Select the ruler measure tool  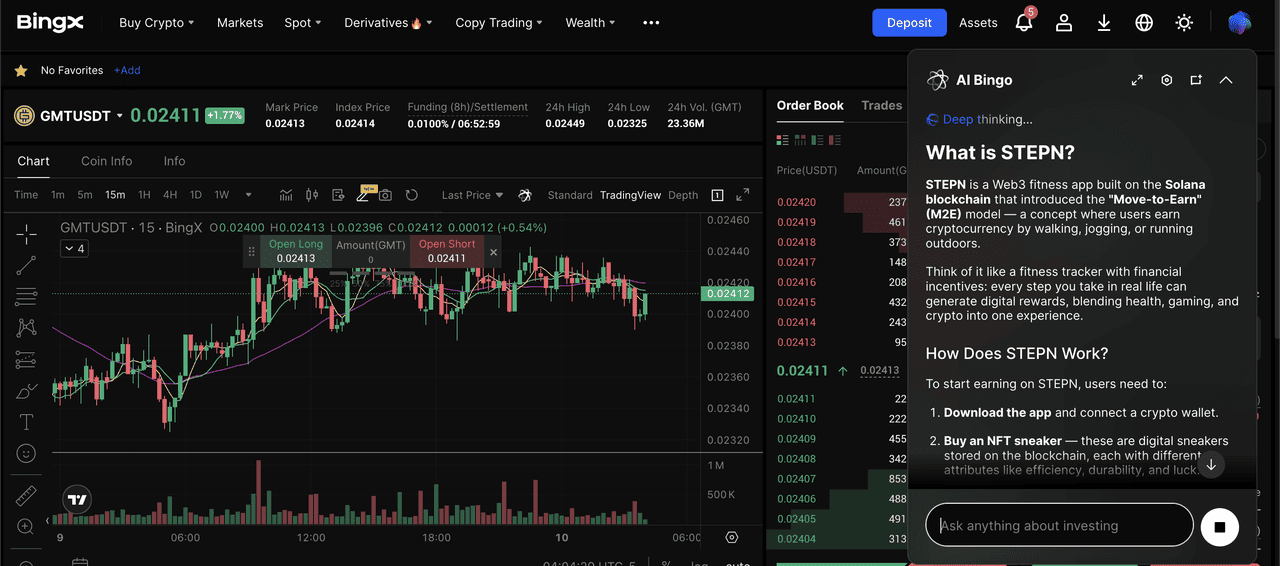26,496
